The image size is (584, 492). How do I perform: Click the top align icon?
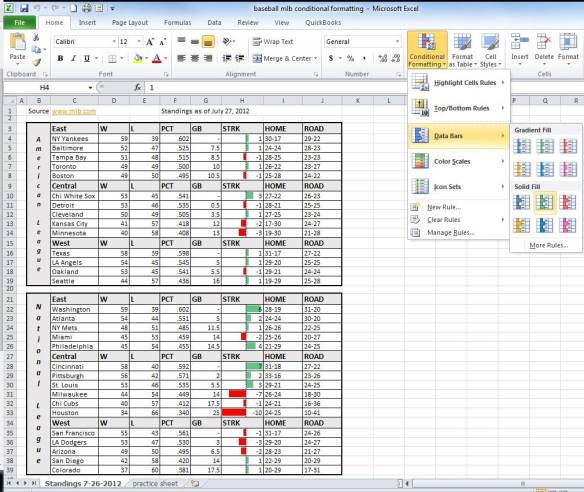pyautogui.click(x=181, y=41)
